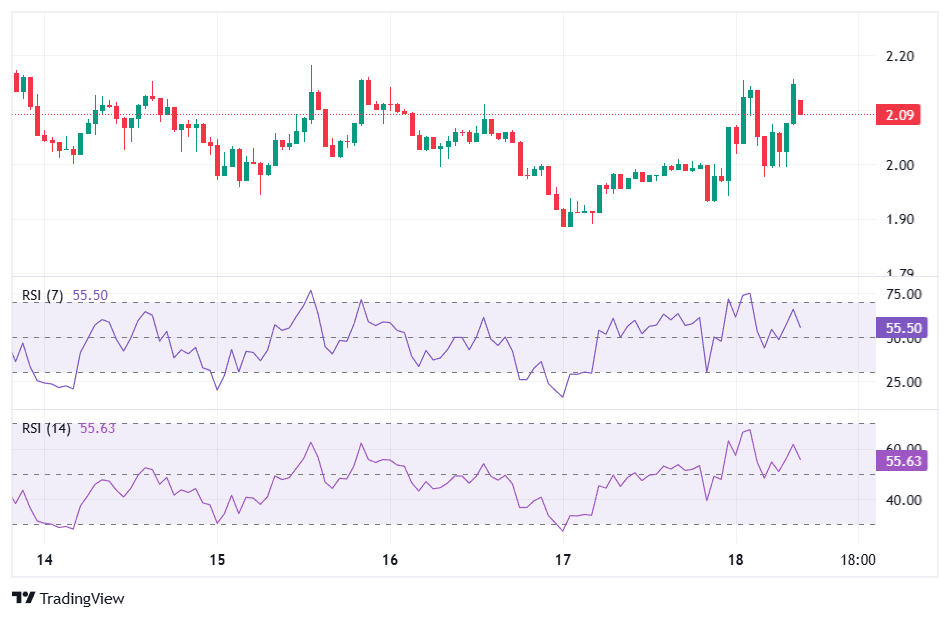Select the RSI (14) indicator title
This screenshot has height=619, width=950.
coord(46,428)
